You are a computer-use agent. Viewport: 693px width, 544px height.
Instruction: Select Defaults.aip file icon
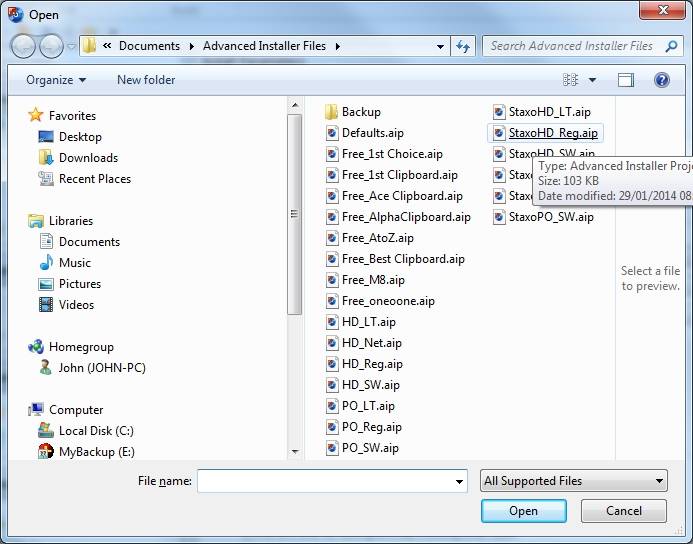click(x=332, y=133)
